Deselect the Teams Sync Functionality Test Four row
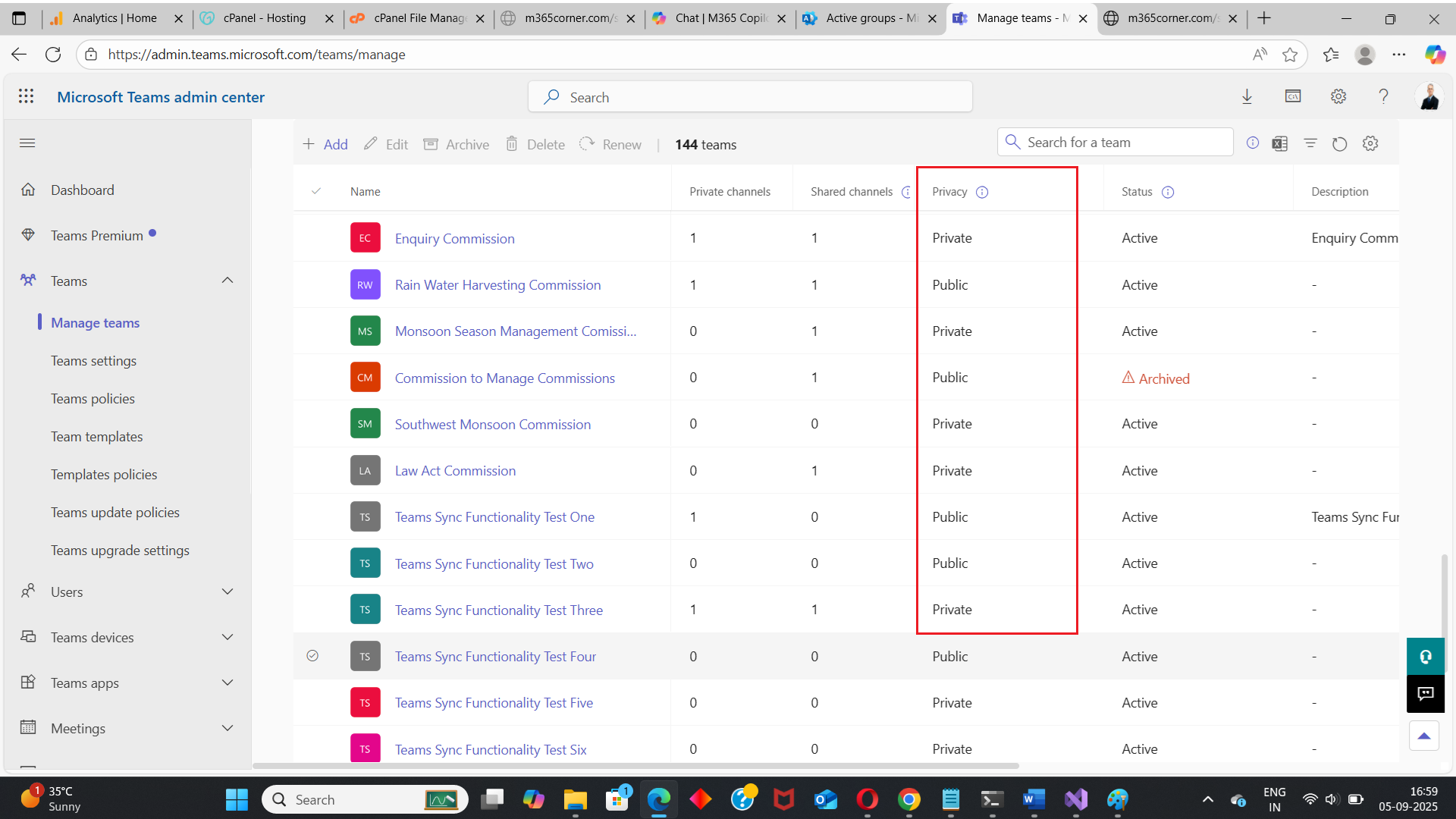Image resolution: width=1456 pixels, height=819 pixels. coord(312,656)
